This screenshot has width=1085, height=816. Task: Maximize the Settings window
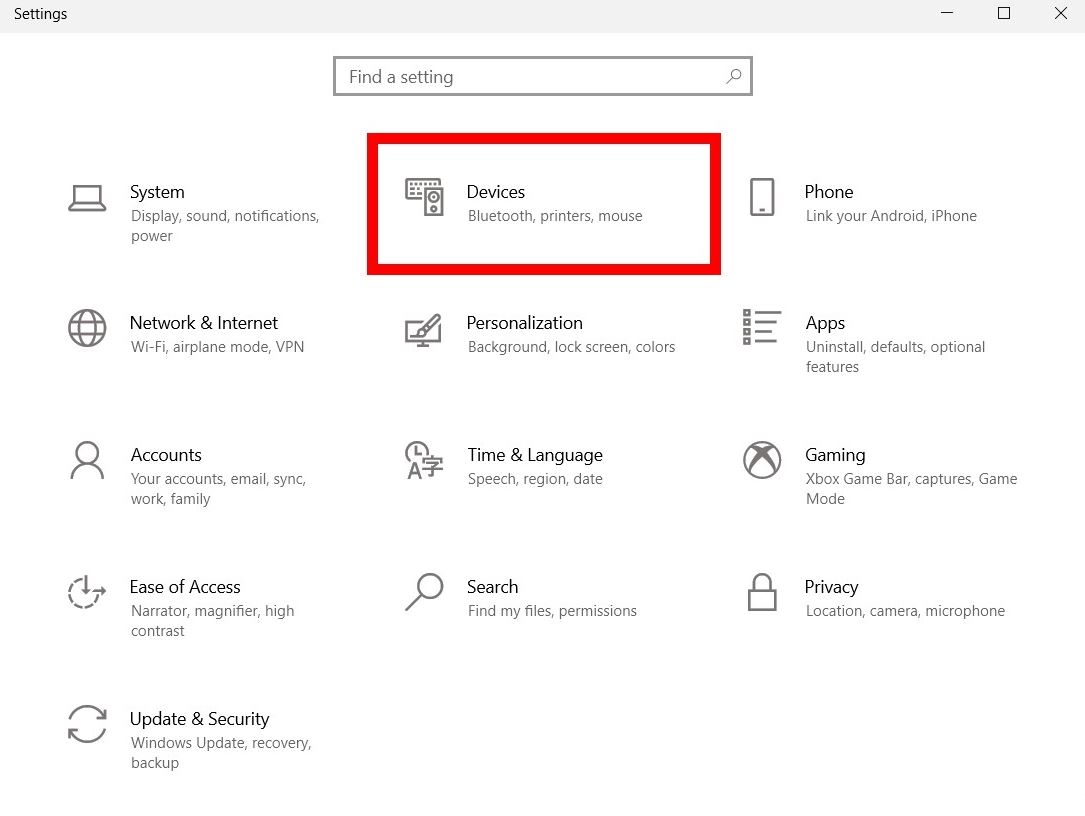tap(1004, 13)
